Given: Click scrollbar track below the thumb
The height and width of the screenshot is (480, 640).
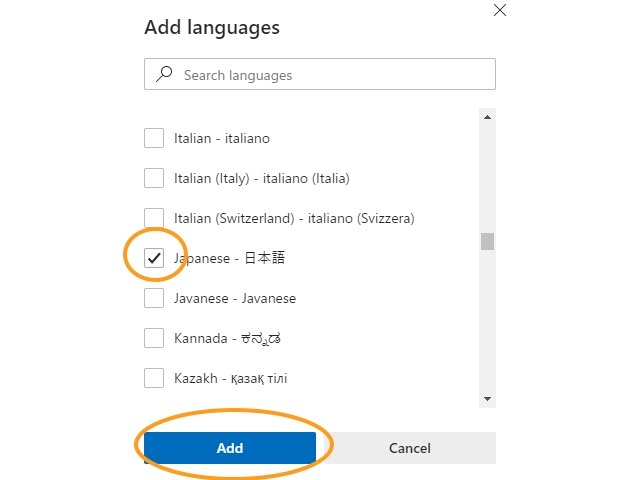Looking at the screenshot, I should coord(487,320).
